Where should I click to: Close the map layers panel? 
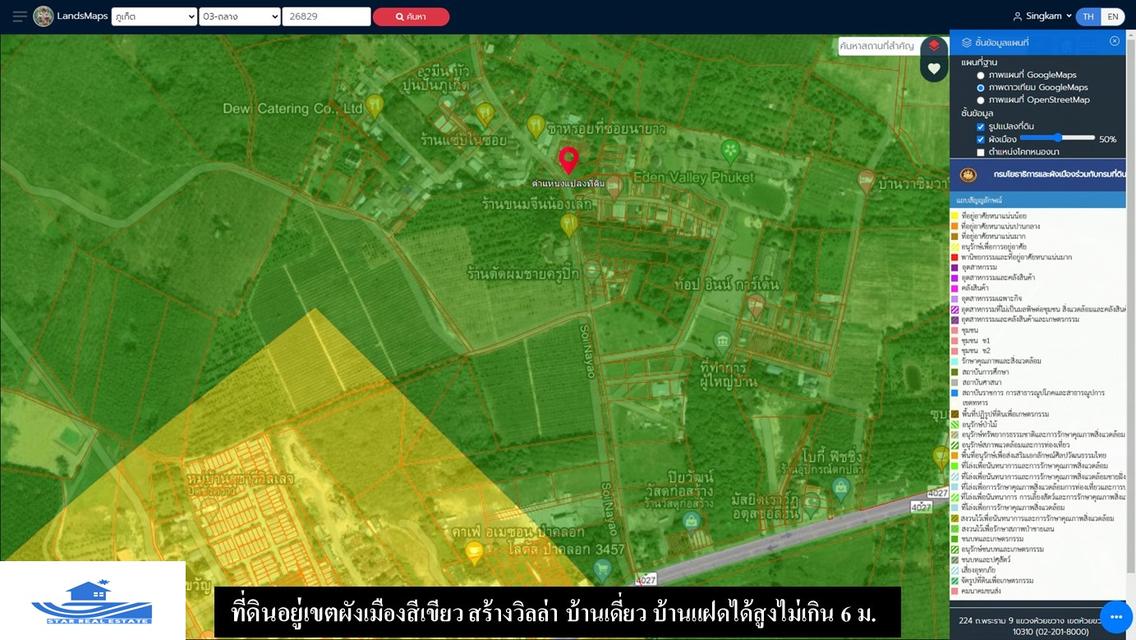[x=1114, y=41]
